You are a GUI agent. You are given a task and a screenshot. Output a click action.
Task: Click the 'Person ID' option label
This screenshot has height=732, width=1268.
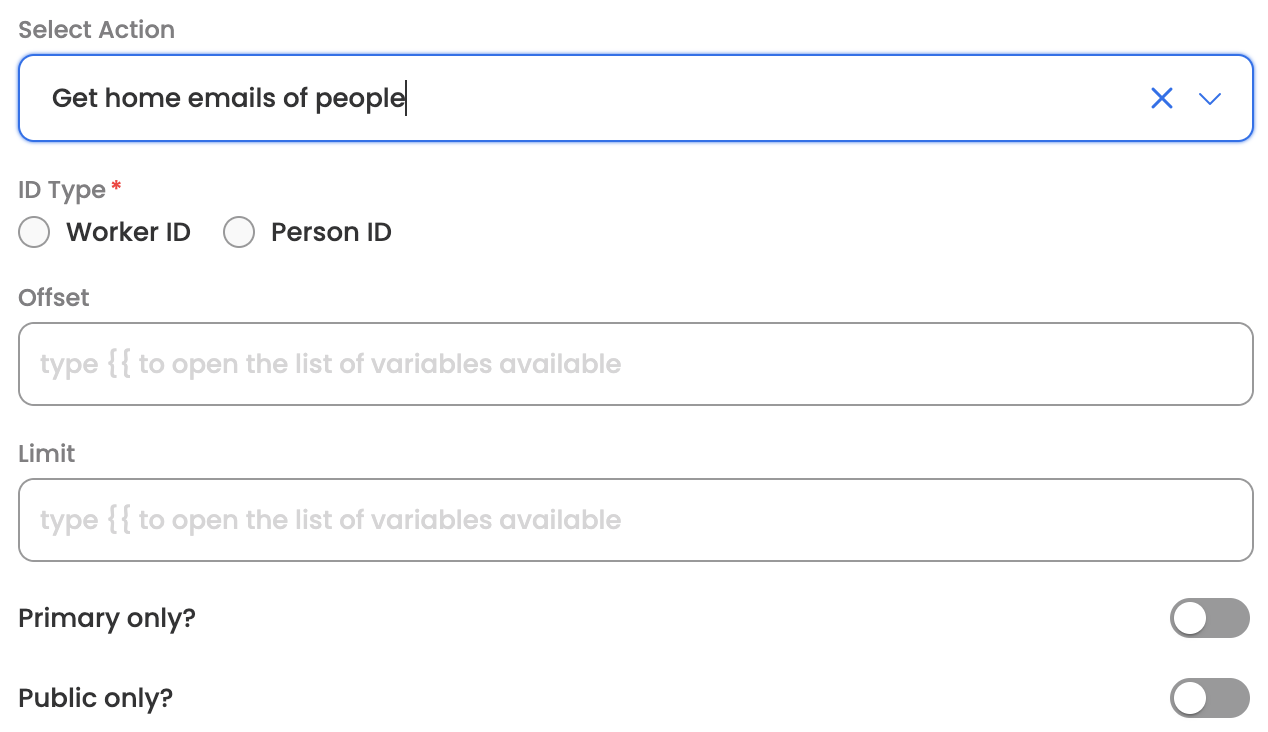coord(331,232)
